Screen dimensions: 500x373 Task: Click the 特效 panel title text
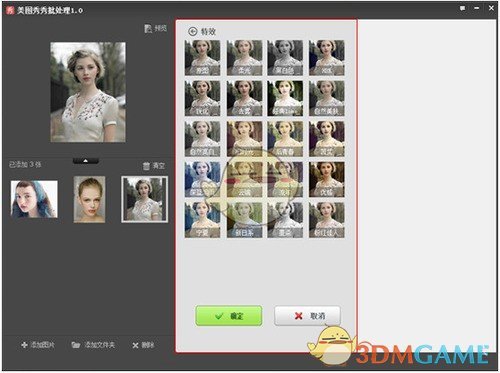tap(208, 32)
